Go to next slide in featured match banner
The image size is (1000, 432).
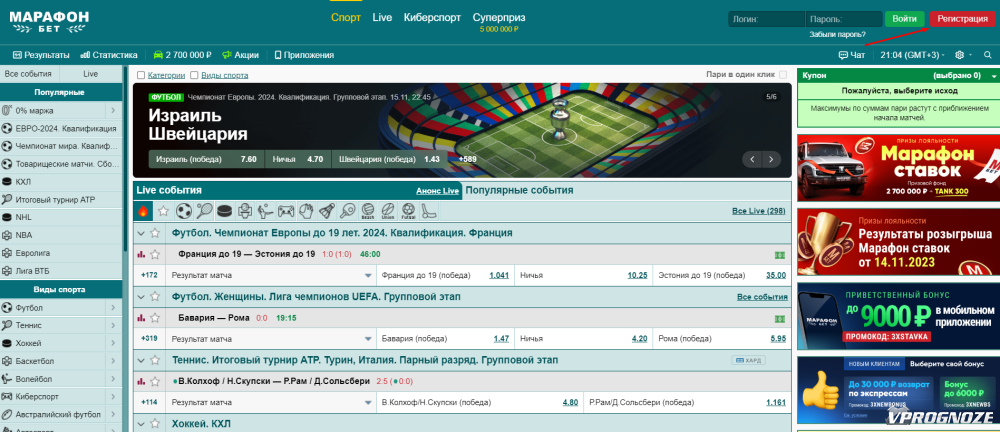(772, 159)
